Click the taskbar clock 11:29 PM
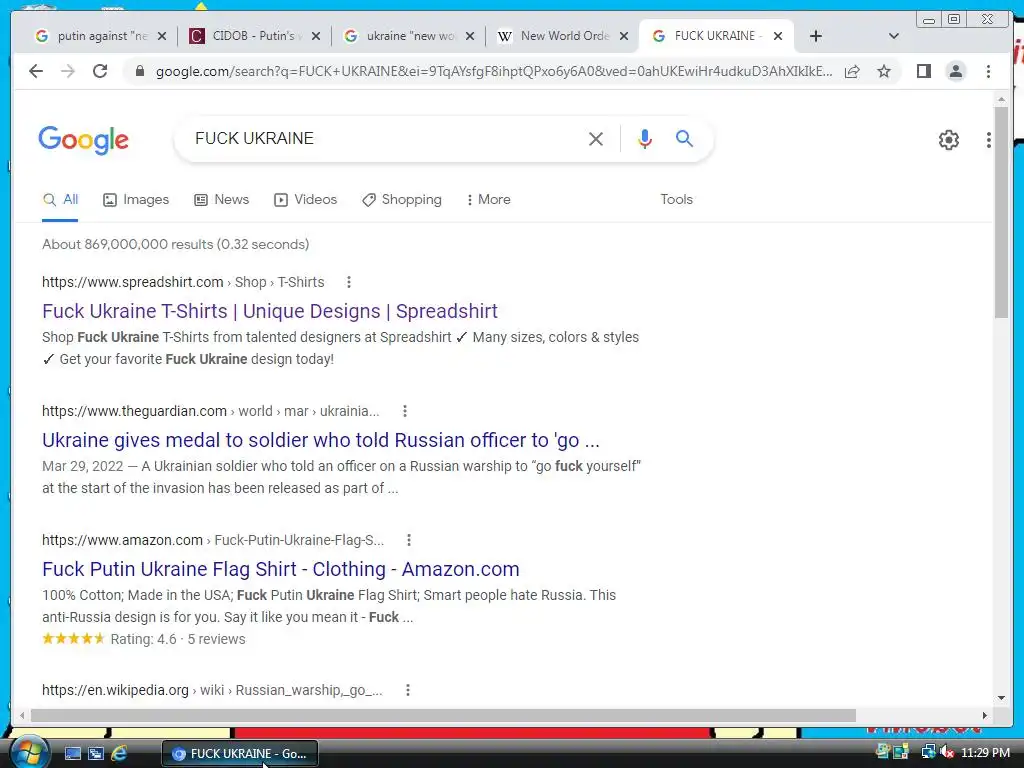The width and height of the screenshot is (1024, 768). [985, 752]
